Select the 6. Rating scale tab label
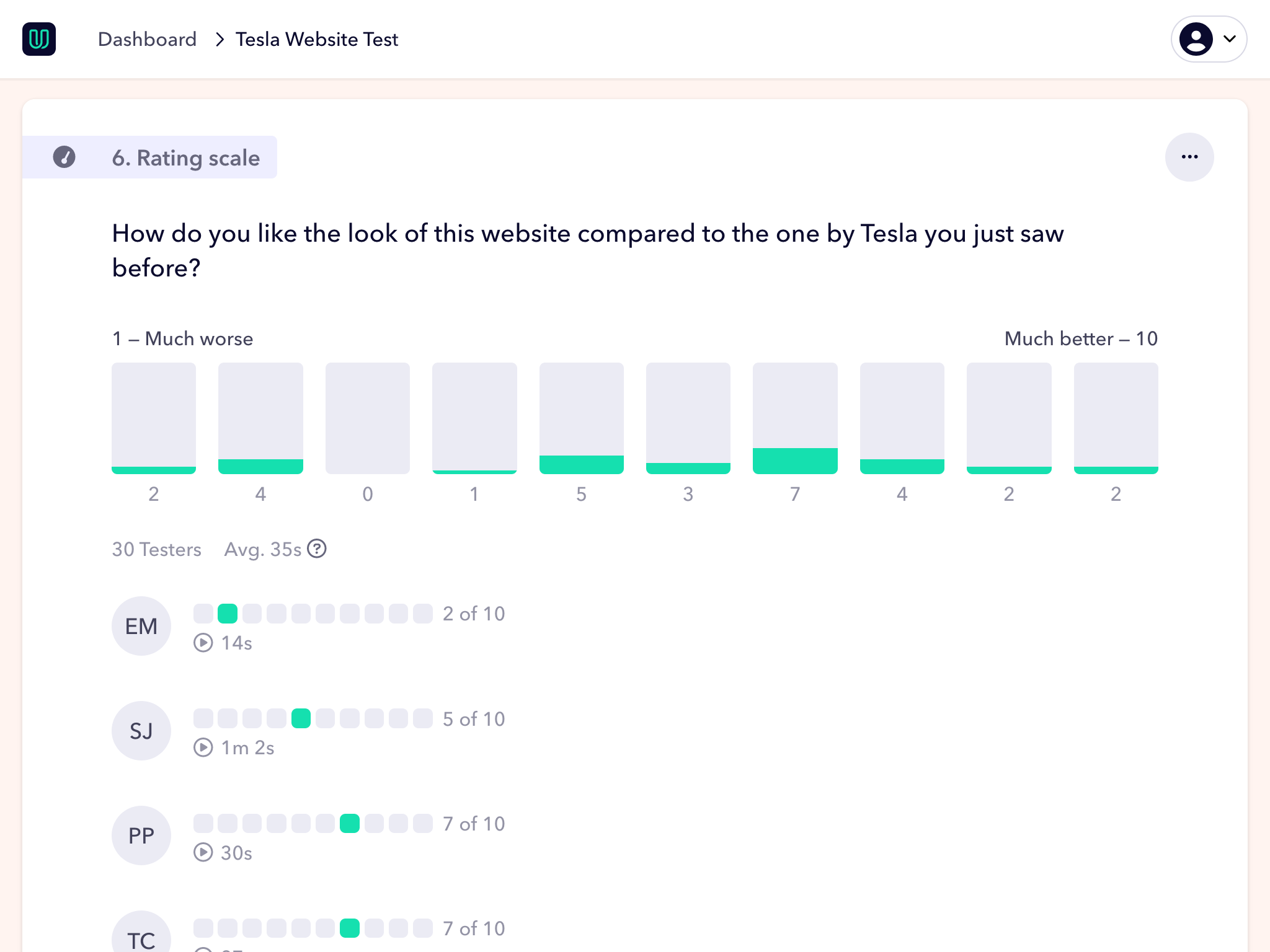The height and width of the screenshot is (952, 1270). click(185, 157)
